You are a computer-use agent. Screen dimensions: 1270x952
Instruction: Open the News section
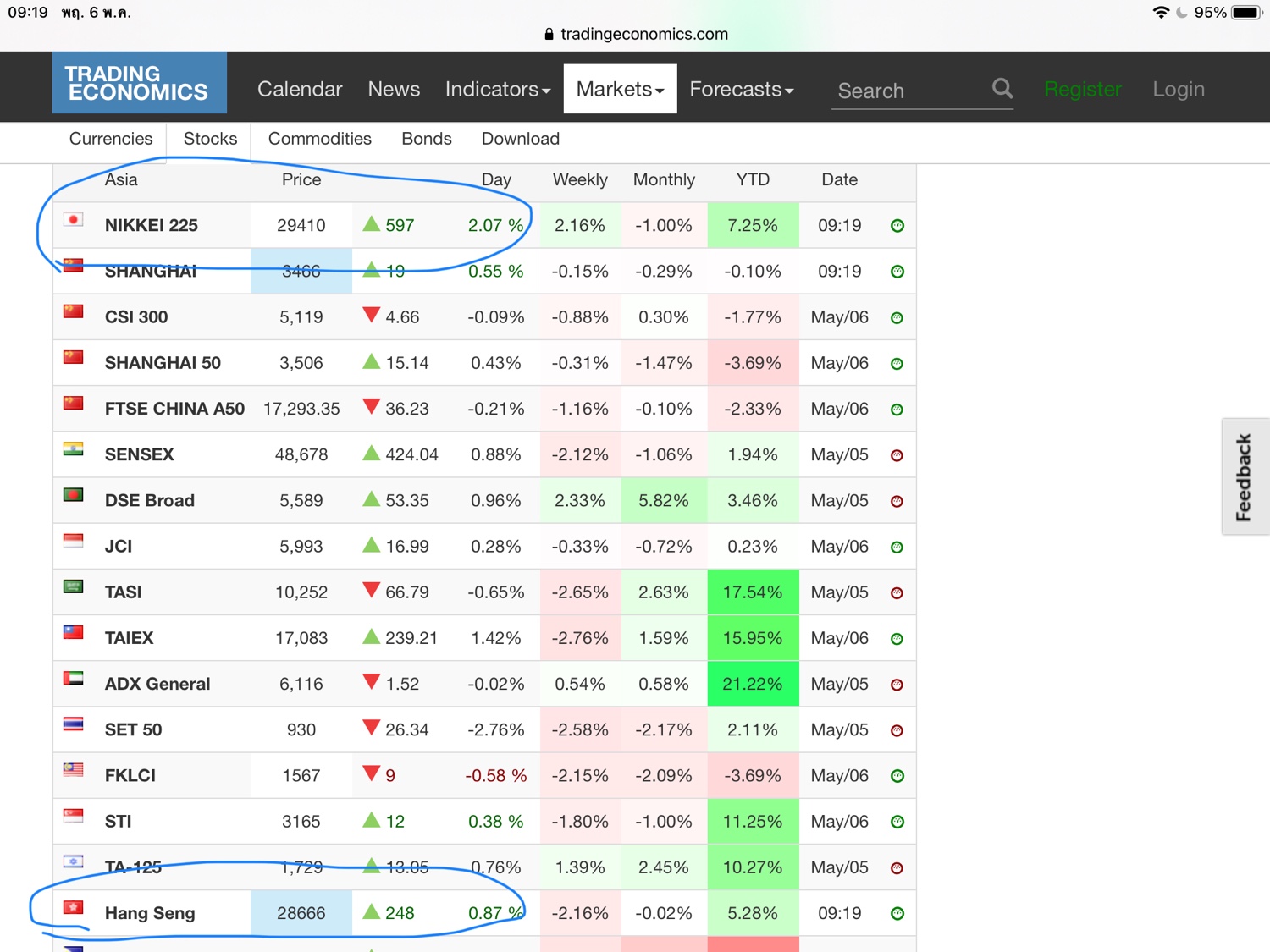pos(394,89)
